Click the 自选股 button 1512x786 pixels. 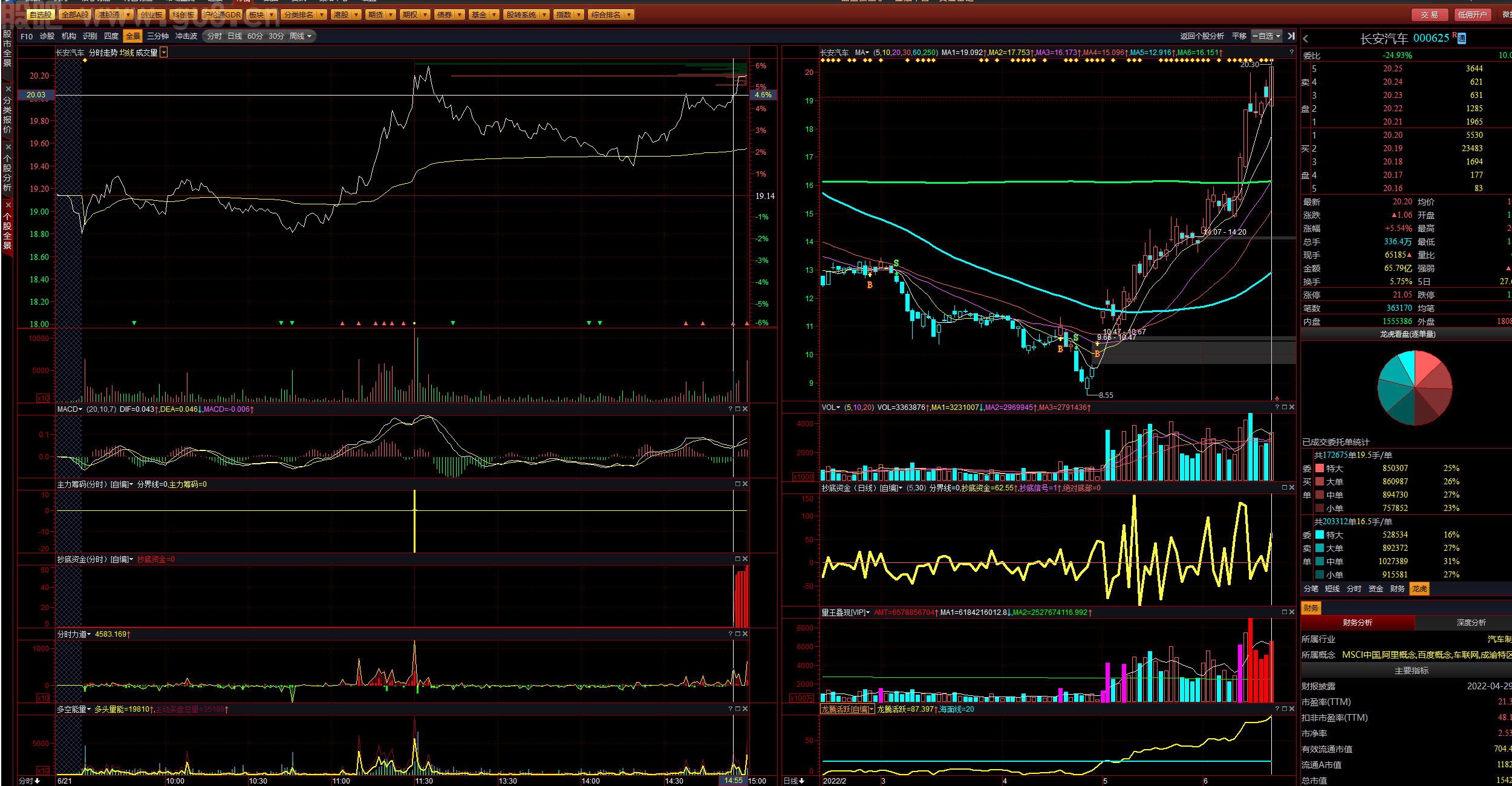tap(41, 15)
